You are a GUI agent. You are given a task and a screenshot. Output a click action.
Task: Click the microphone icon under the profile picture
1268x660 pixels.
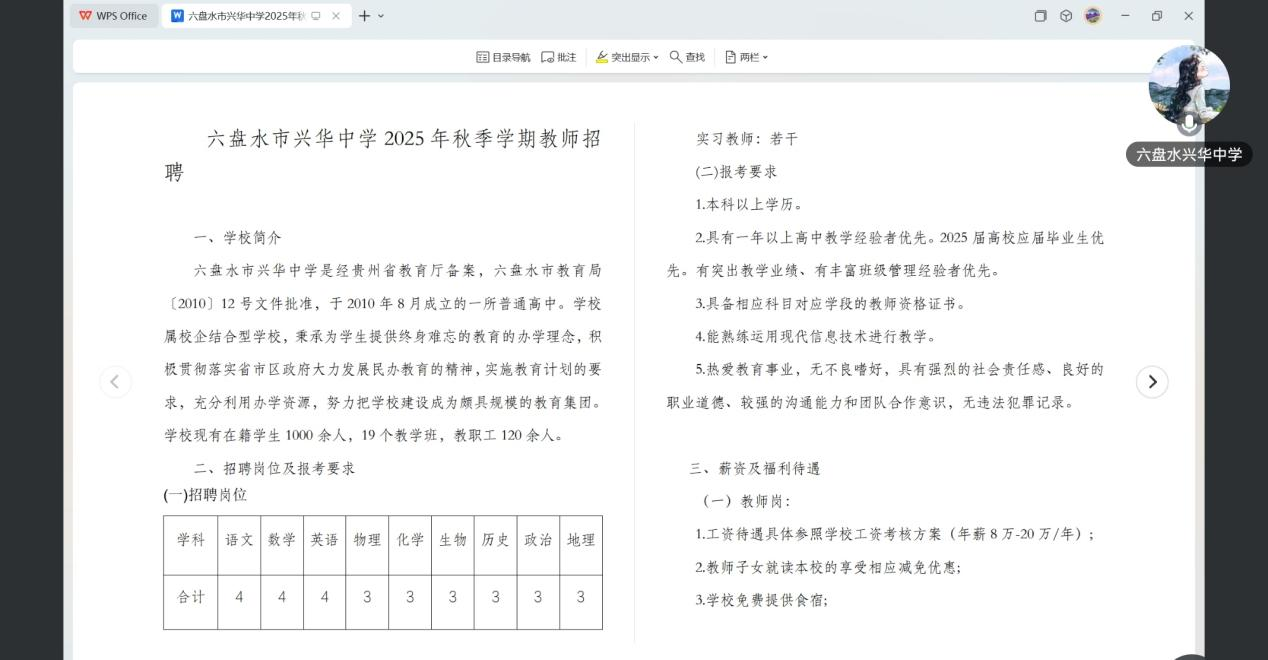coord(1188,124)
